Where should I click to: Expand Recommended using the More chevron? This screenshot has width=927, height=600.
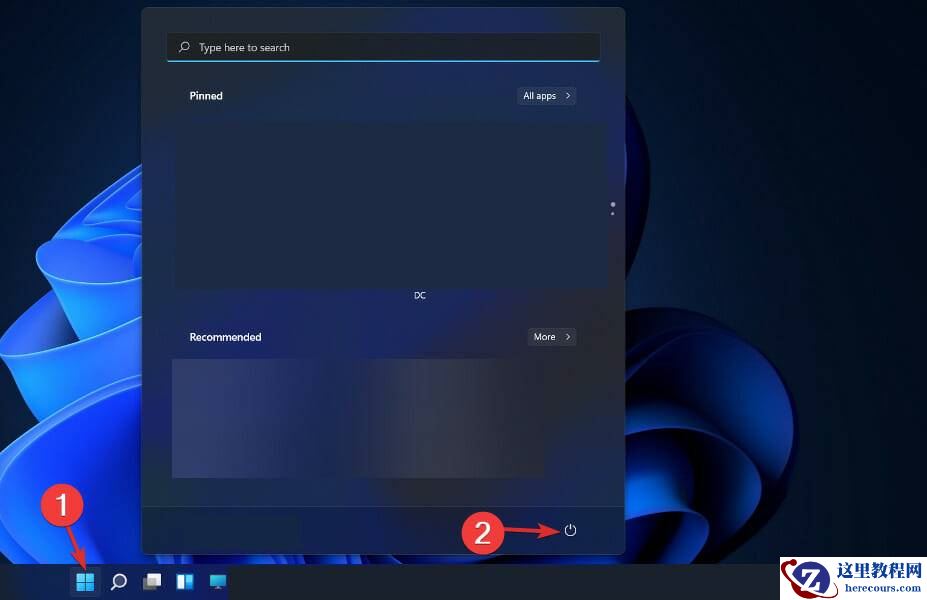point(567,337)
